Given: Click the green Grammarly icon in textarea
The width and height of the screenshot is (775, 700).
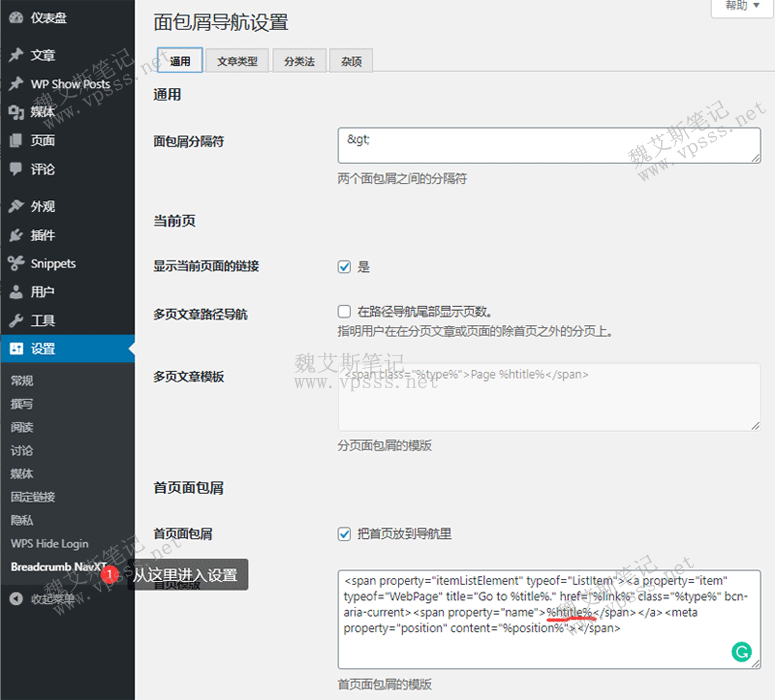Looking at the screenshot, I should pyautogui.click(x=741, y=652).
